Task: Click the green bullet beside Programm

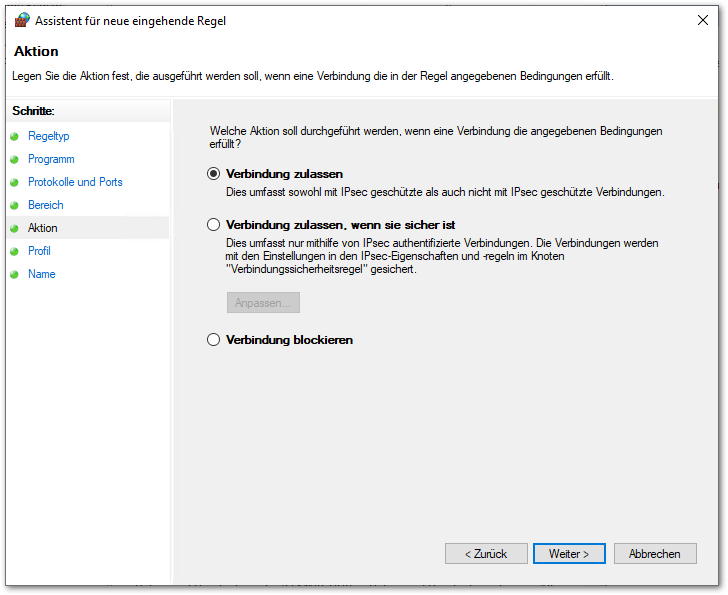Action: click(x=15, y=160)
